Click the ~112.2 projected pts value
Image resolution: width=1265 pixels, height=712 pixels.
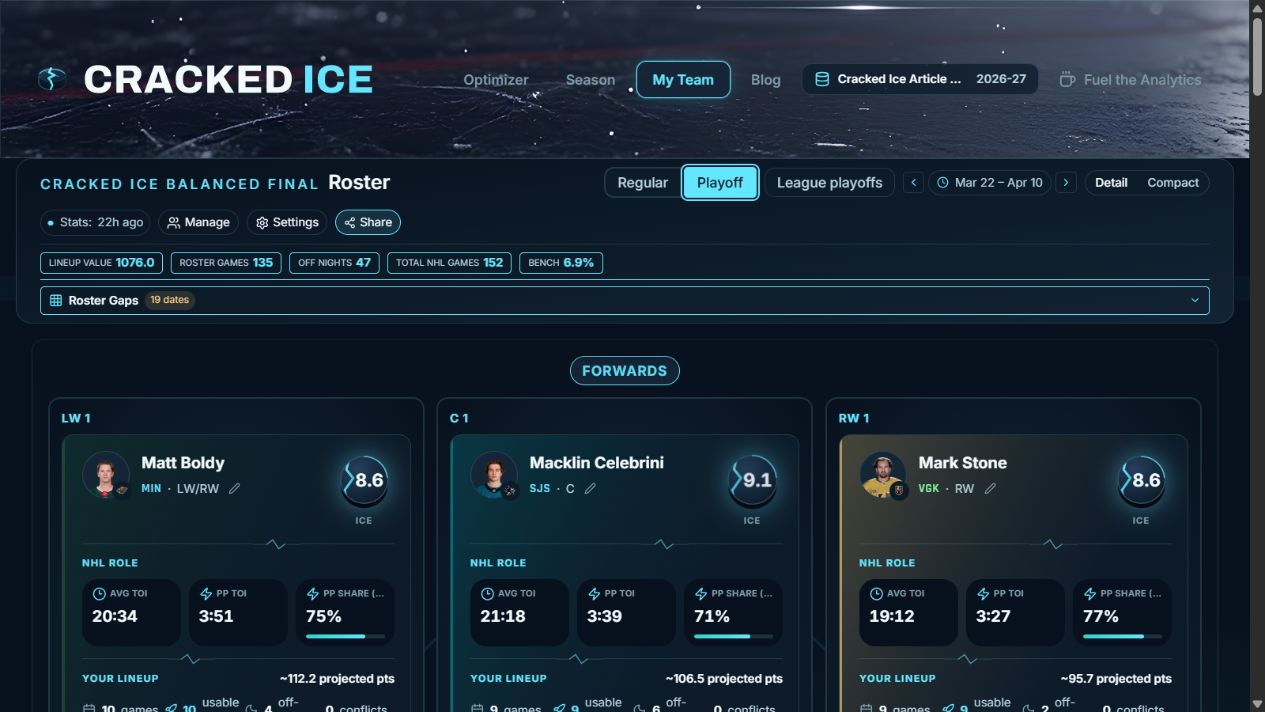[336, 679]
